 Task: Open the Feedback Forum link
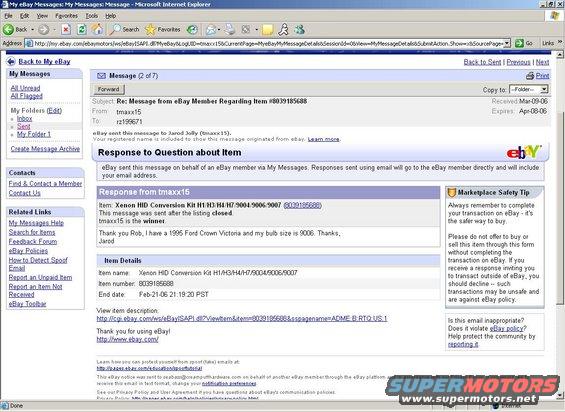[32, 242]
